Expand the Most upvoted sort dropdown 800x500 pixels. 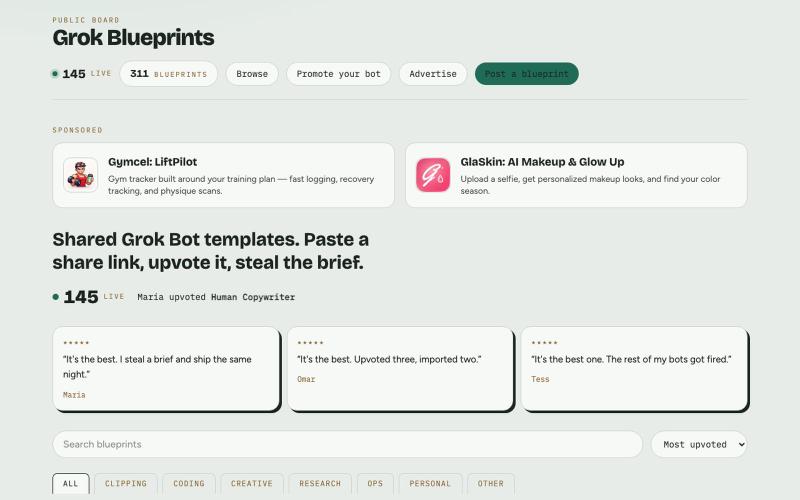(699, 444)
